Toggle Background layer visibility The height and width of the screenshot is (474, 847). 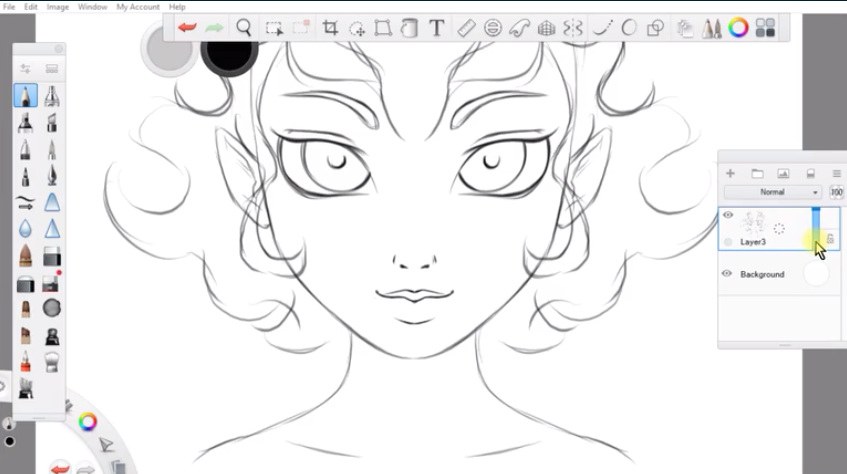[728, 273]
